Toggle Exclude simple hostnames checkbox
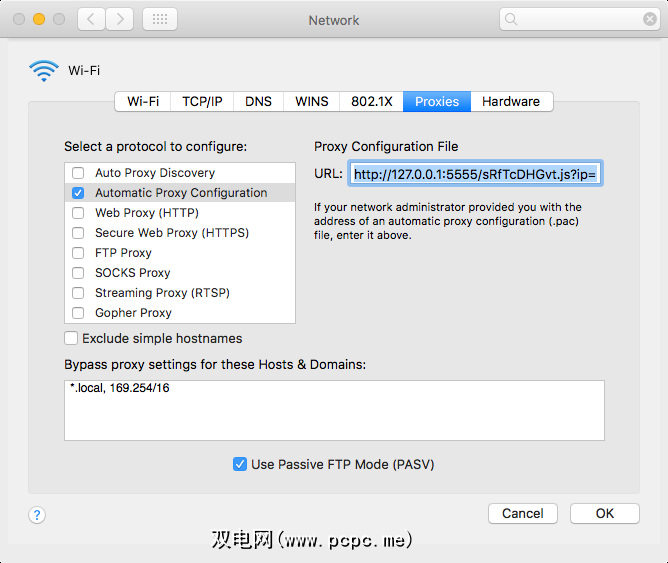This screenshot has height=563, width=668. pos(71,338)
